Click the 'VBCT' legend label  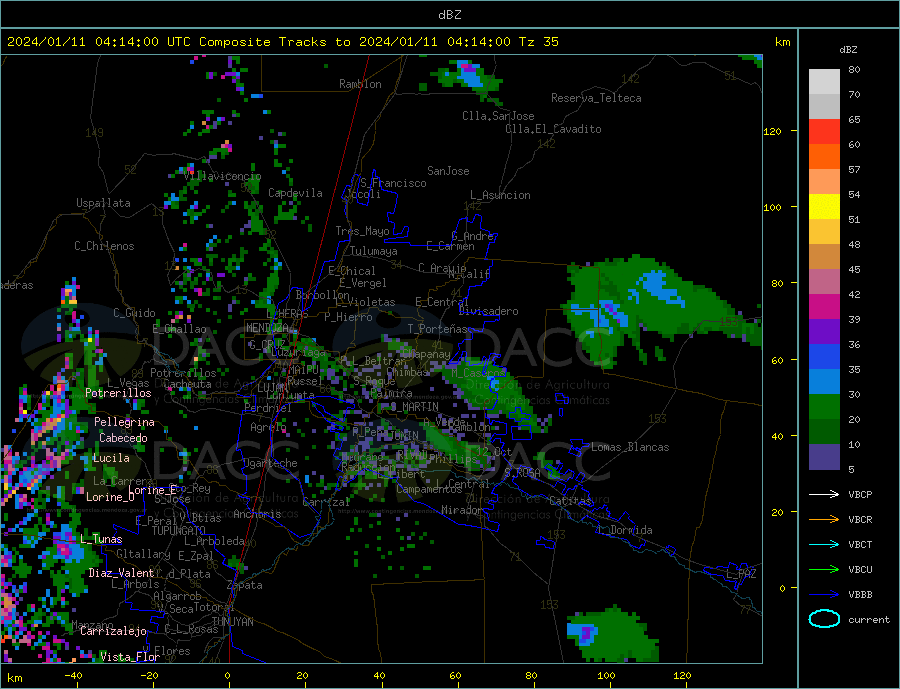tap(860, 544)
